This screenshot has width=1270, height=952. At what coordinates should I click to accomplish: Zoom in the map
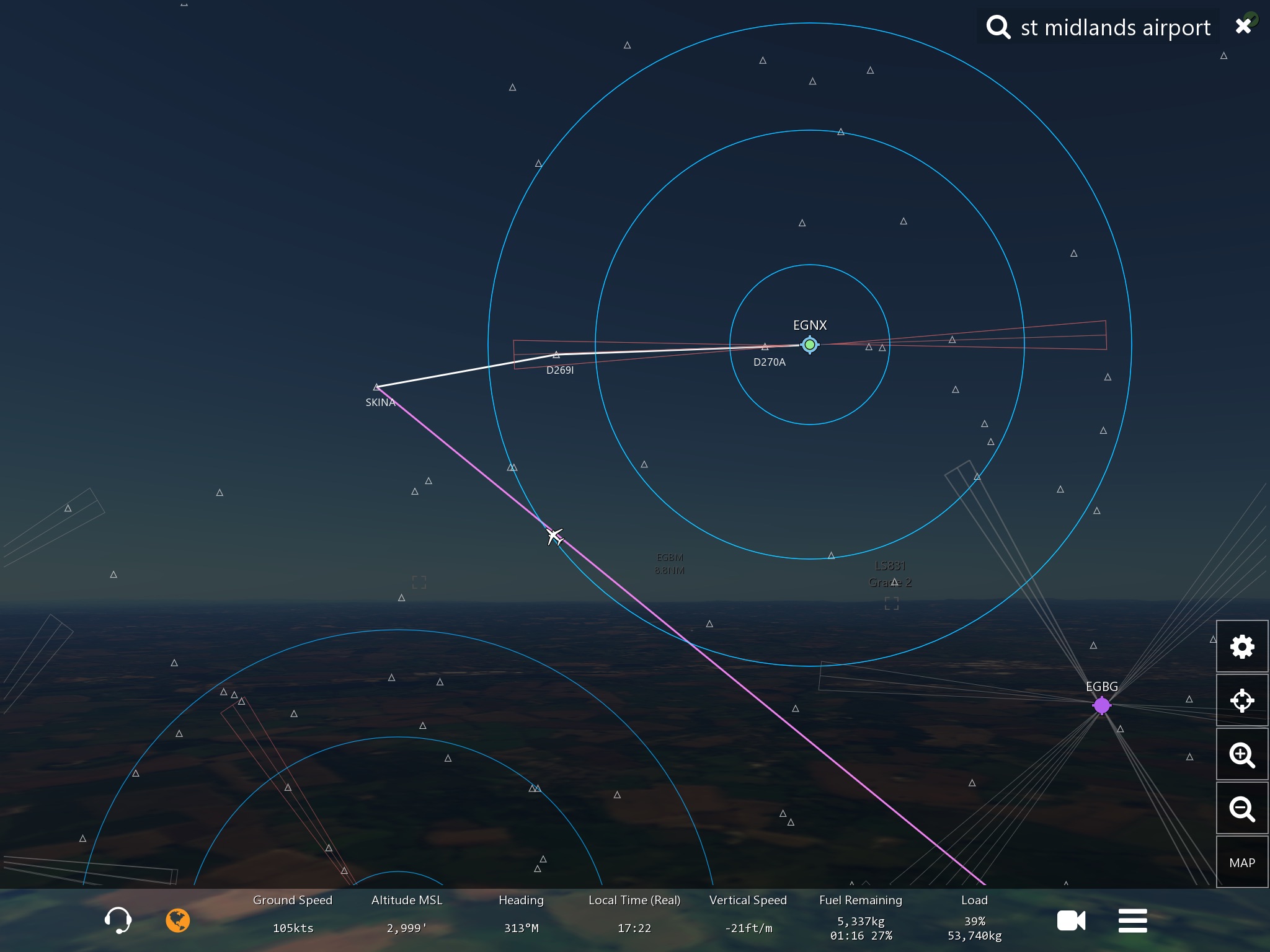point(1241,755)
